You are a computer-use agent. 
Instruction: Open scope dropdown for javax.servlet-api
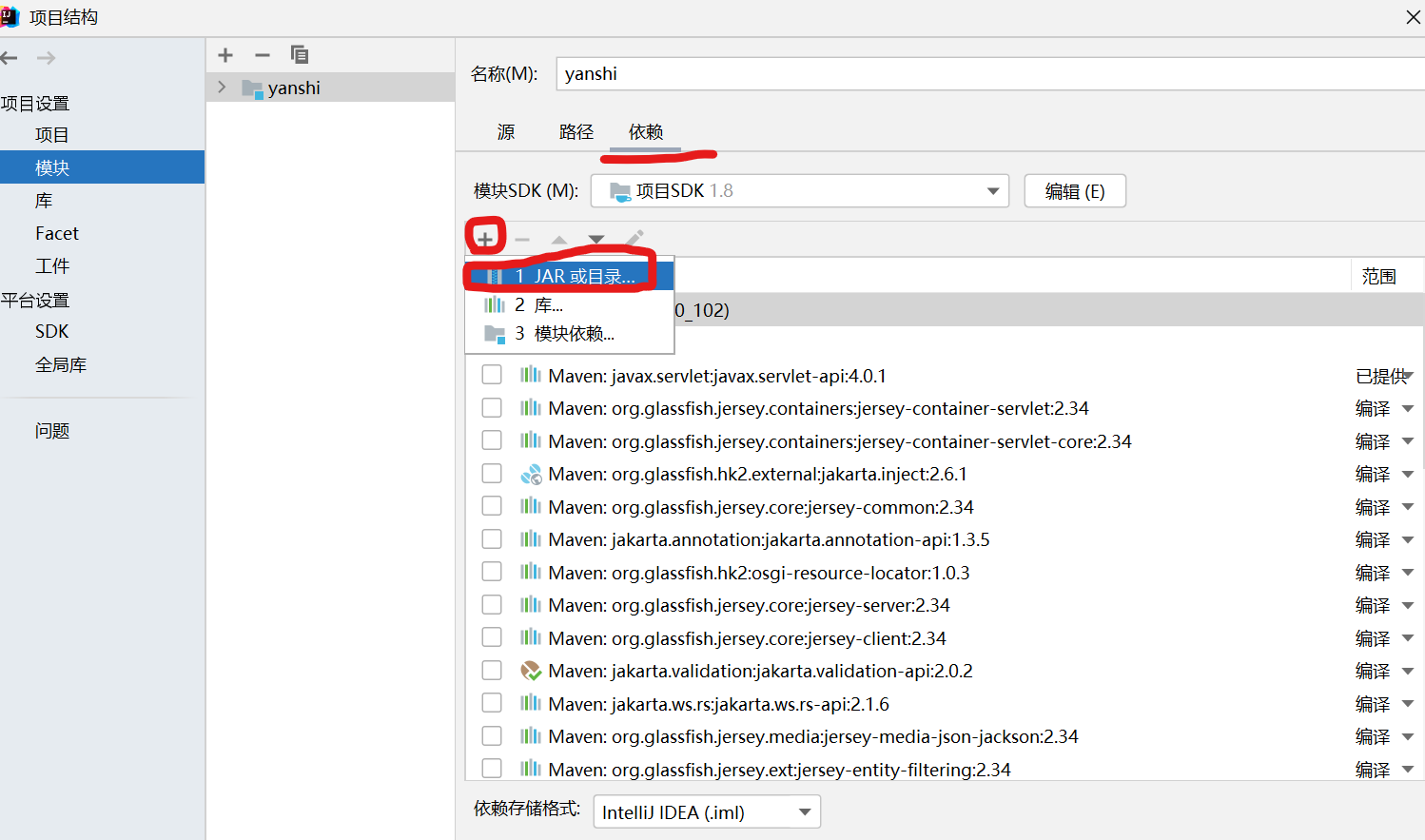(1408, 377)
